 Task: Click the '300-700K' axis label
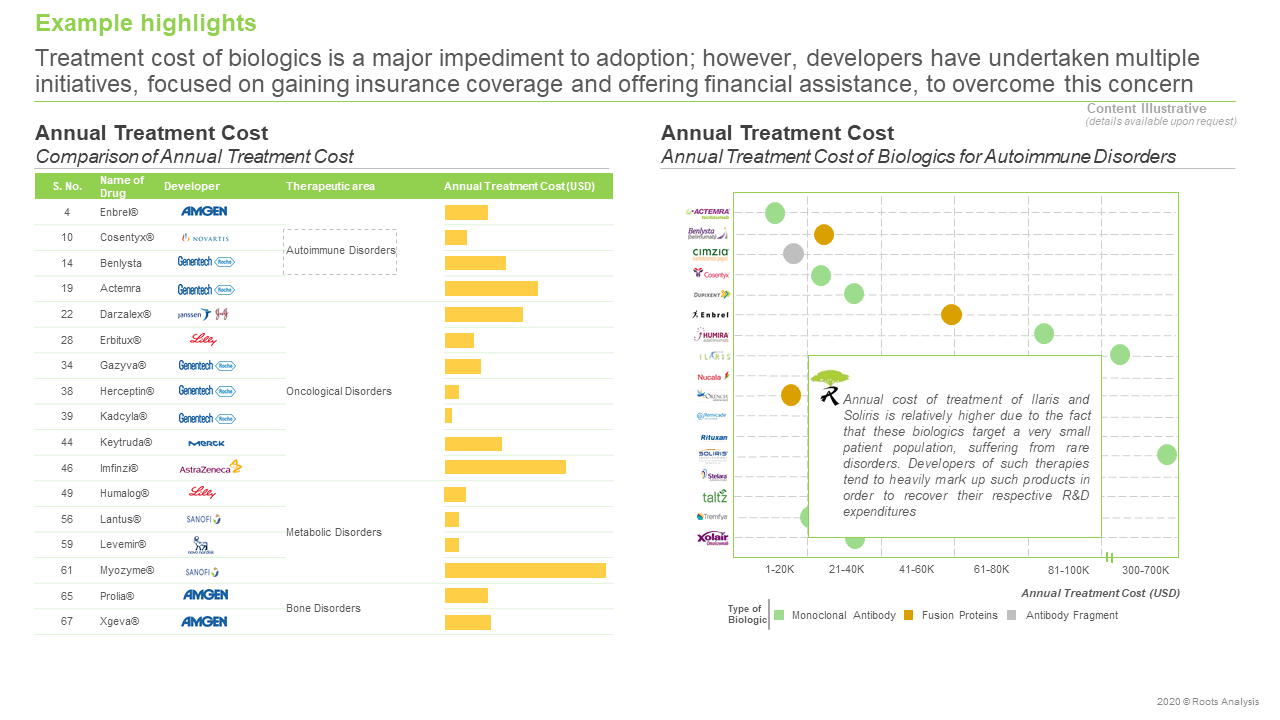tap(1145, 570)
